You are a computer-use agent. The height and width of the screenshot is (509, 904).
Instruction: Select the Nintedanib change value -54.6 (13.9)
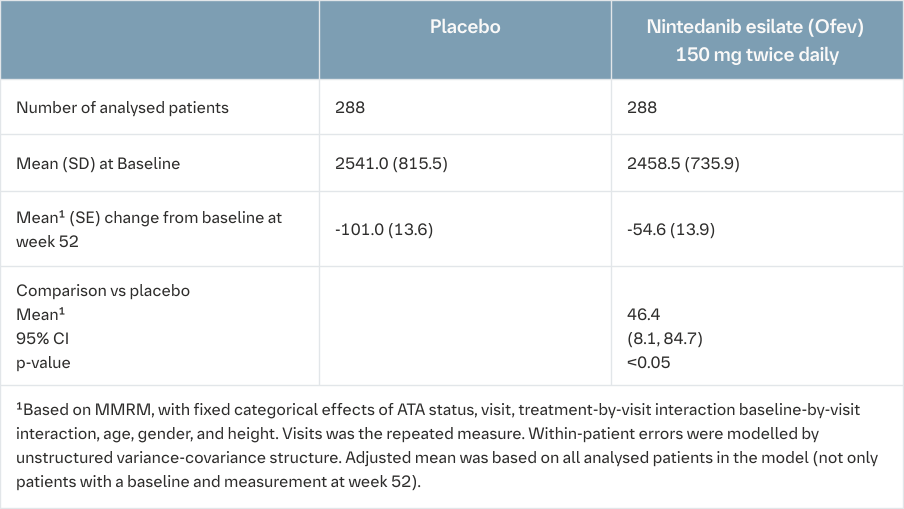[673, 229]
